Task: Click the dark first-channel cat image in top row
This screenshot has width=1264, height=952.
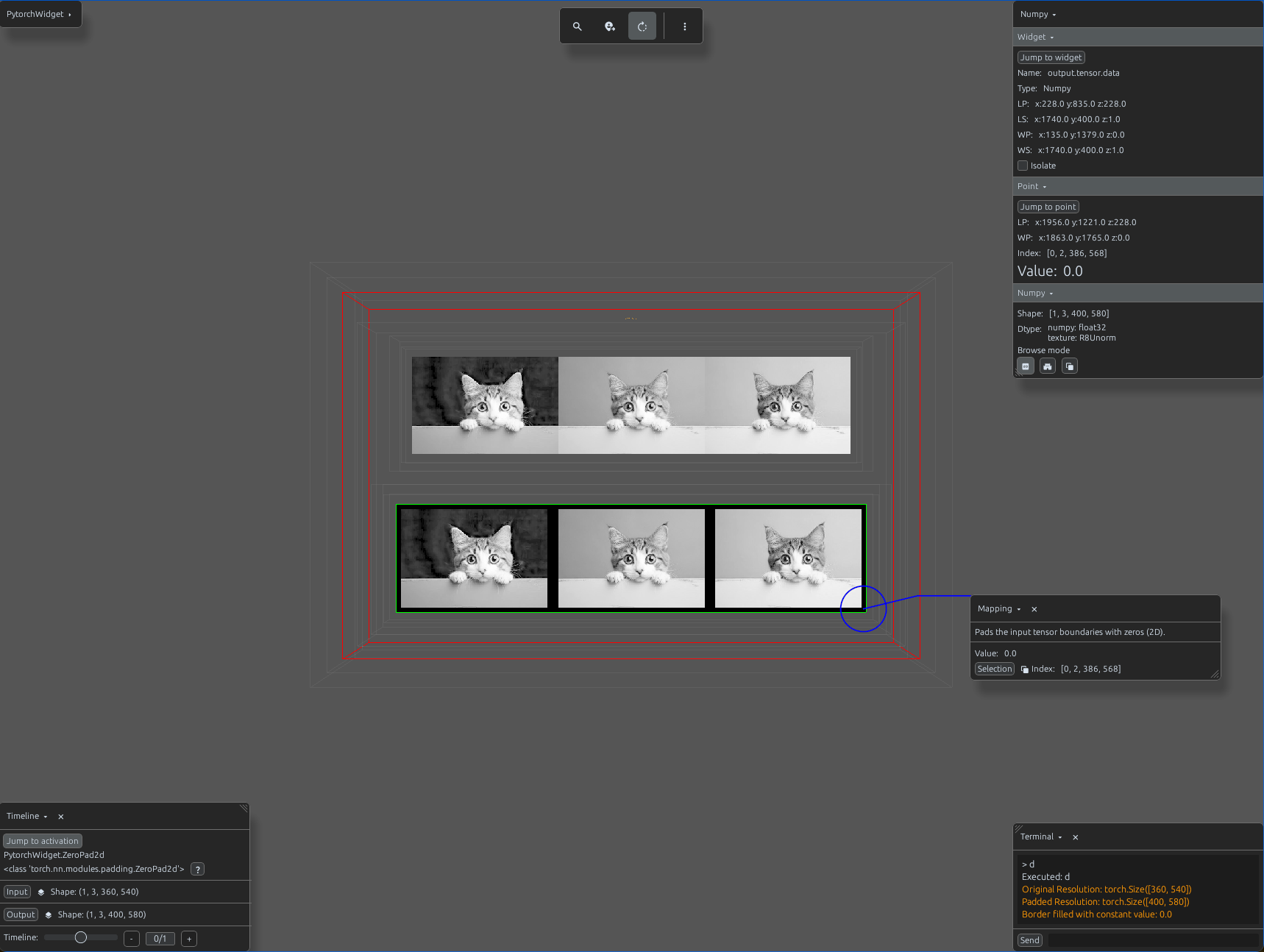Action: coord(485,405)
